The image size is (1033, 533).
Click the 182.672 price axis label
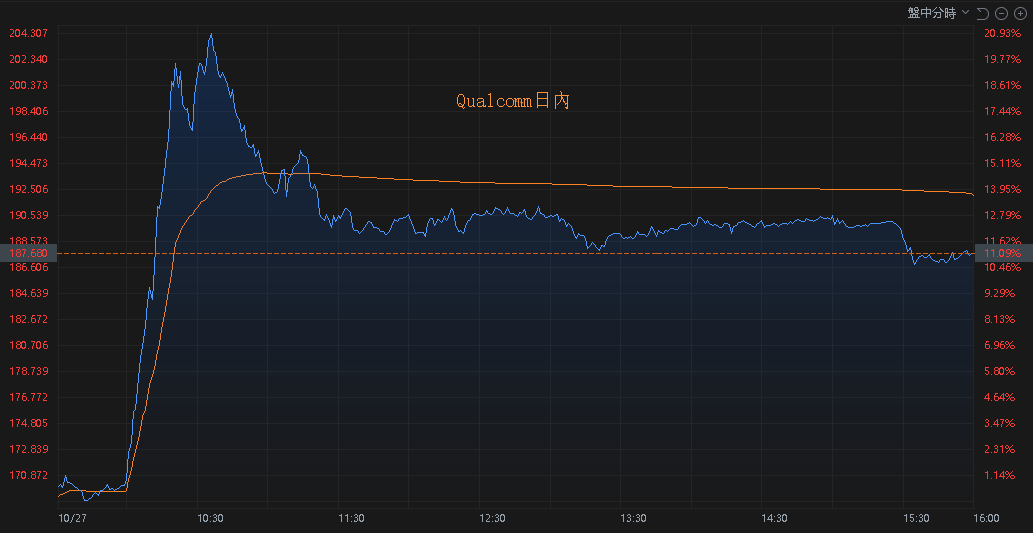tap(28, 319)
